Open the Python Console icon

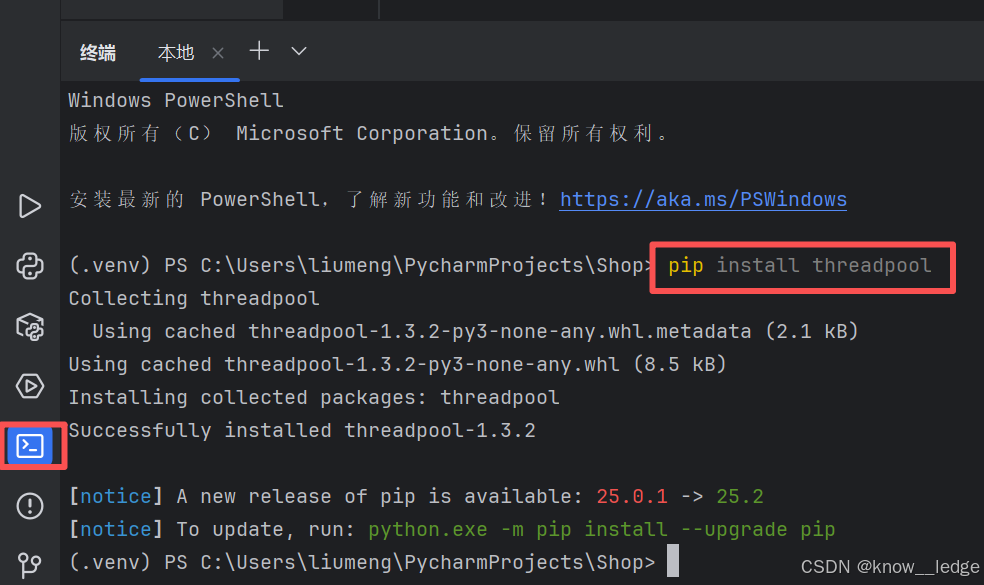tap(29, 266)
